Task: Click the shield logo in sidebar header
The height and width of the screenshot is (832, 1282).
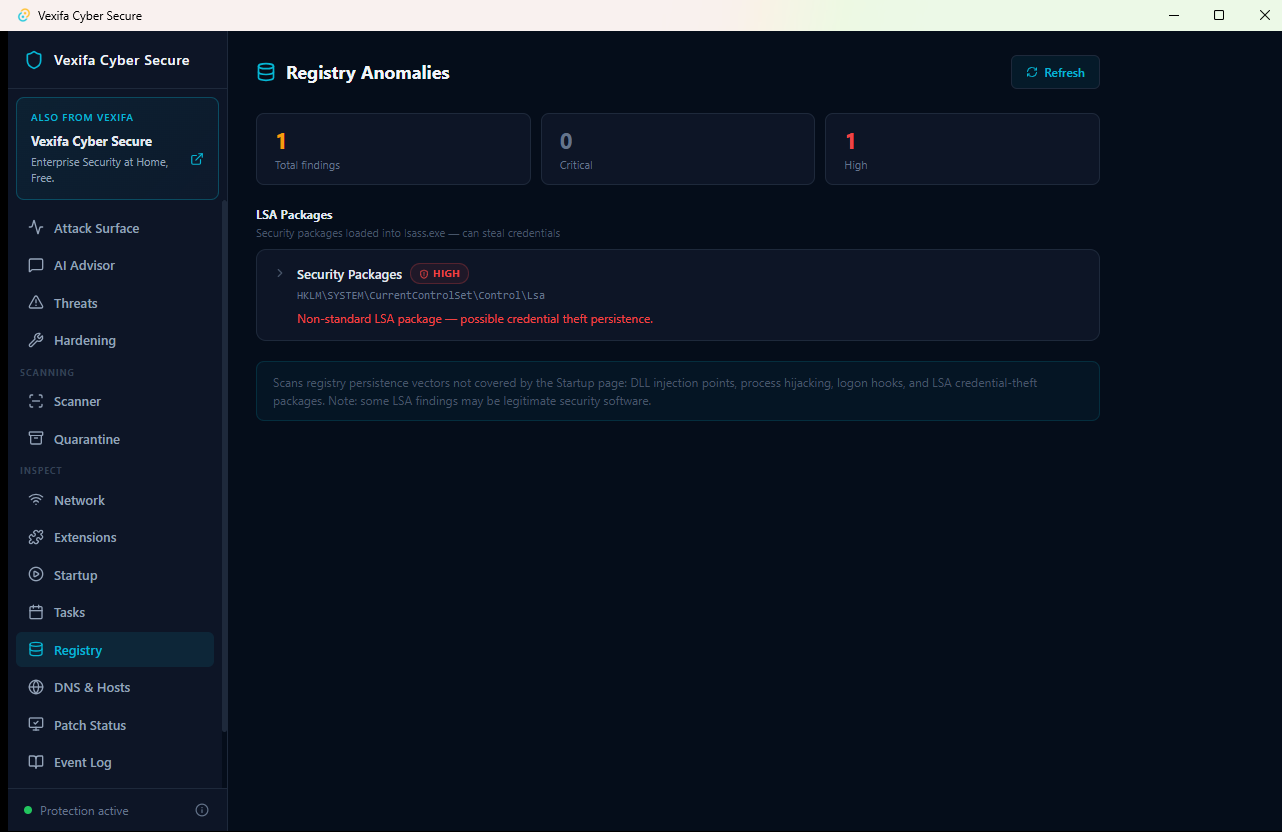Action: coord(34,60)
